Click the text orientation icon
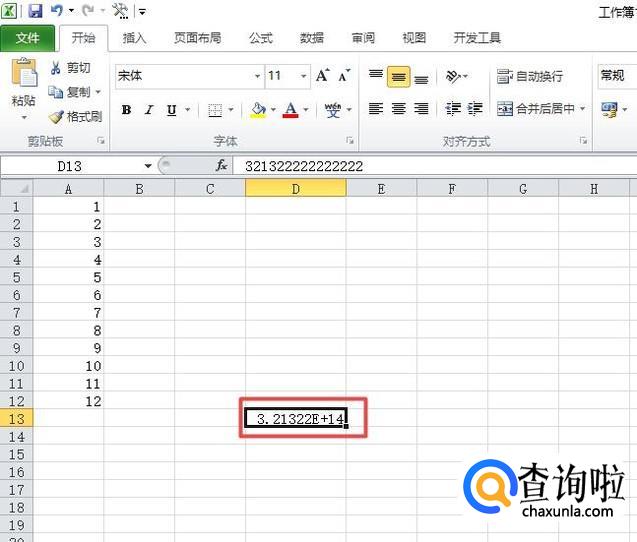The image size is (637, 542). [x=453, y=76]
